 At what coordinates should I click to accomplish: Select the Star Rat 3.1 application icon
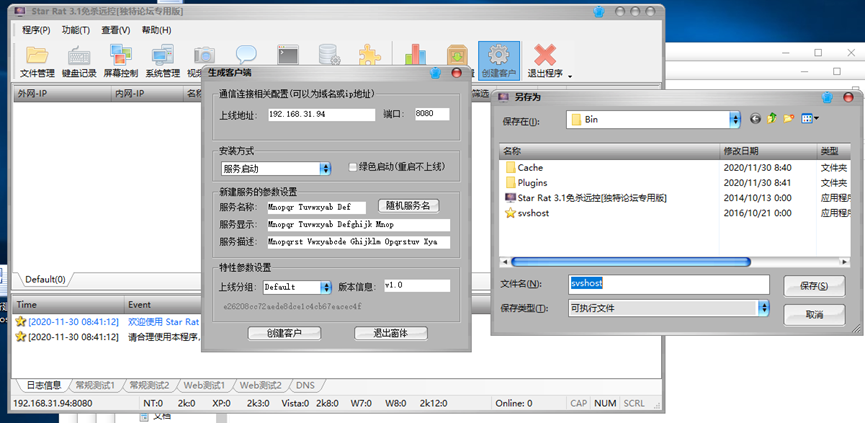pos(510,197)
